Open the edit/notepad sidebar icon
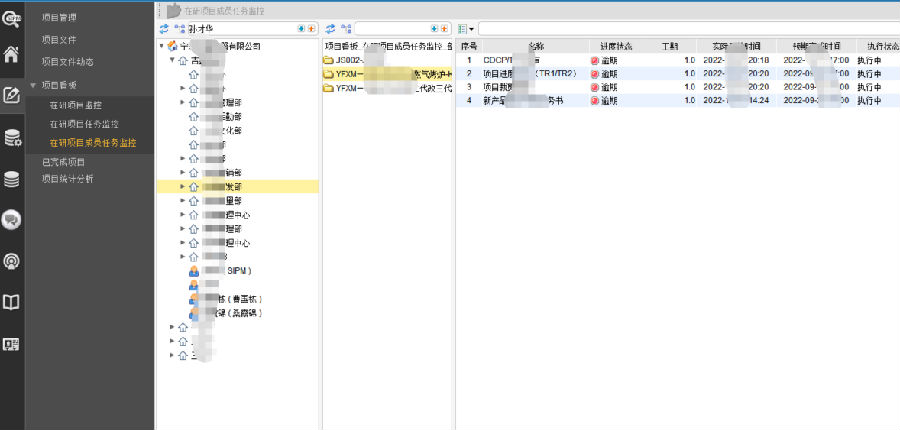Viewport: 900px width, 430px height. pyautogui.click(x=12, y=96)
